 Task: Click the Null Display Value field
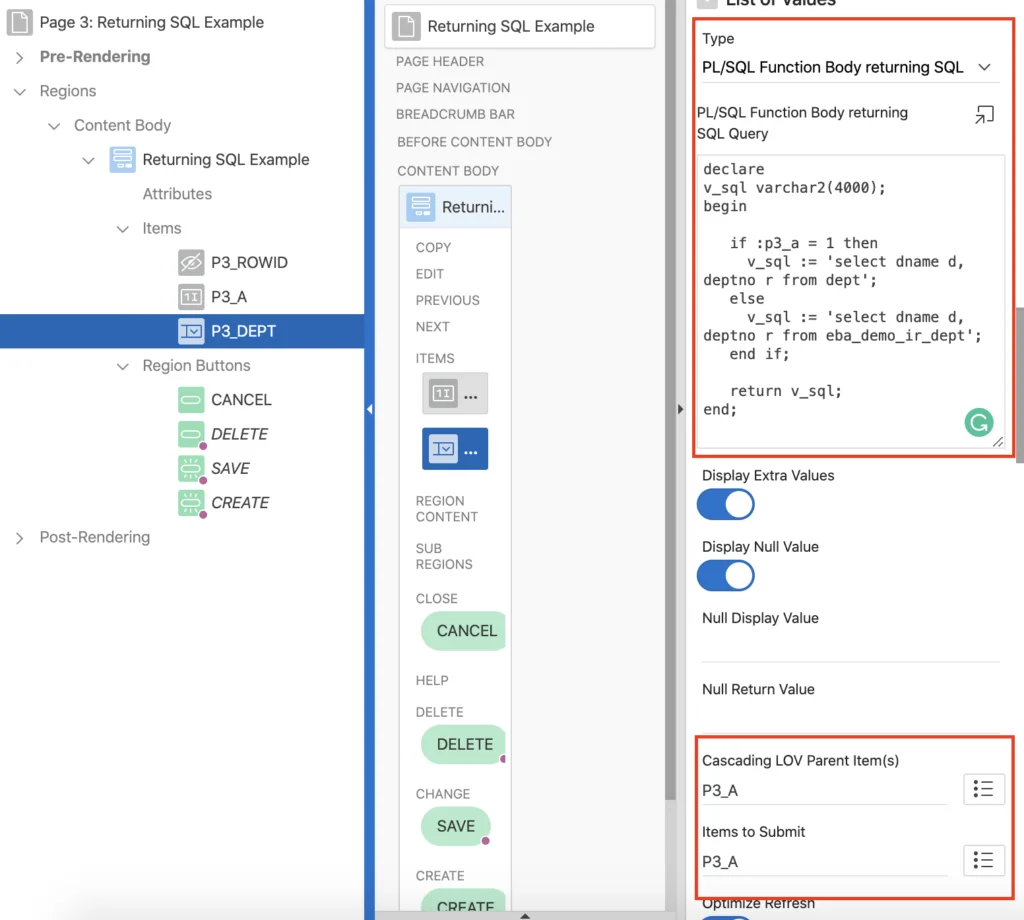pos(850,647)
